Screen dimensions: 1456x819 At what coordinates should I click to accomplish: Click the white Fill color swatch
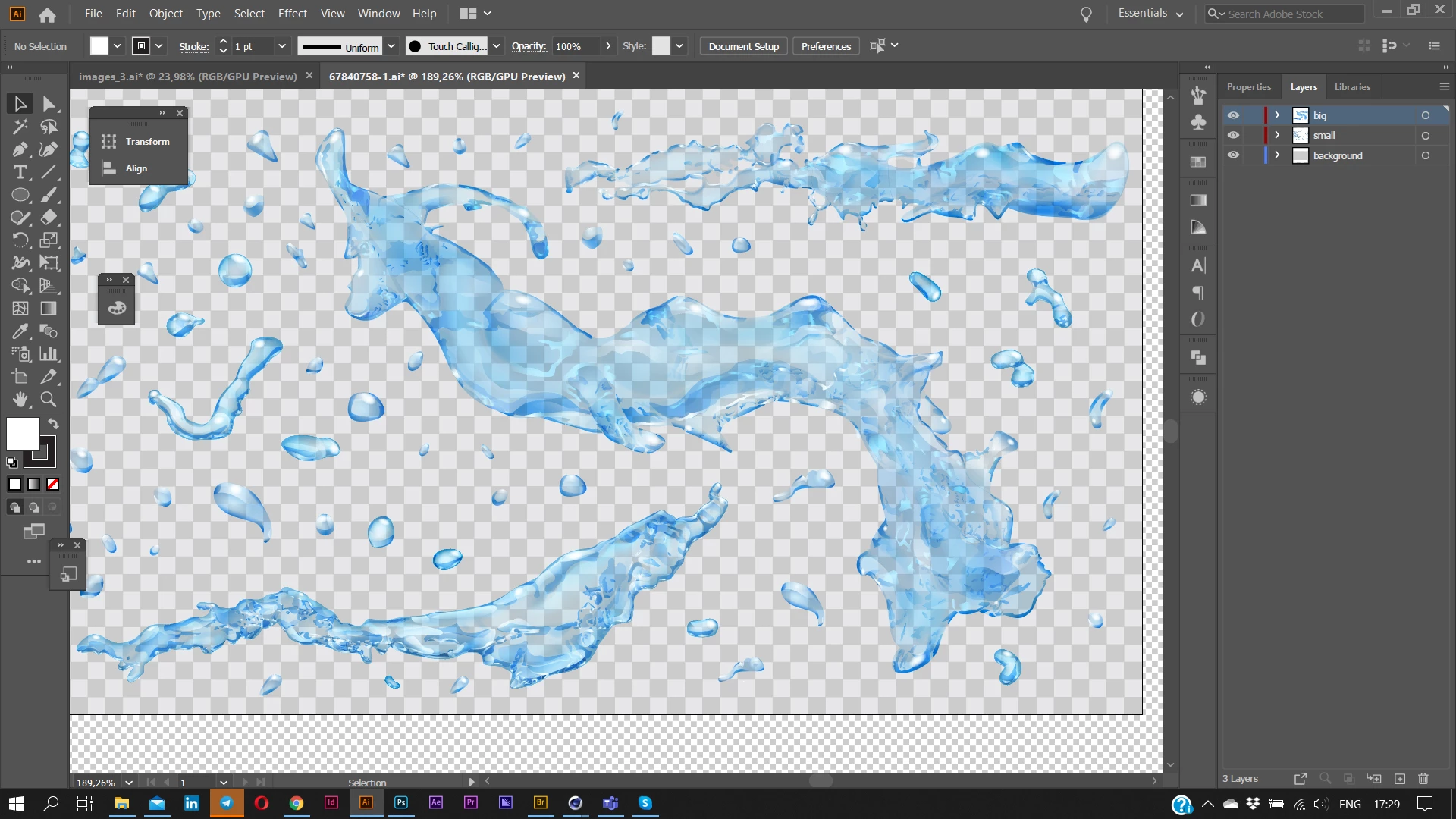(23, 435)
